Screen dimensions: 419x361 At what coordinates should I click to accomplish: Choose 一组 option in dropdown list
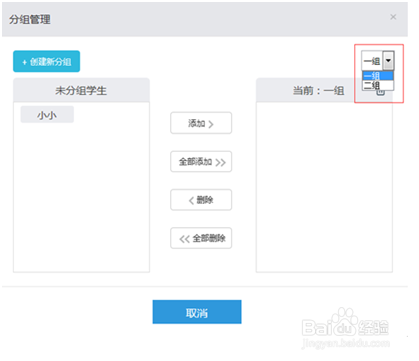(378, 76)
